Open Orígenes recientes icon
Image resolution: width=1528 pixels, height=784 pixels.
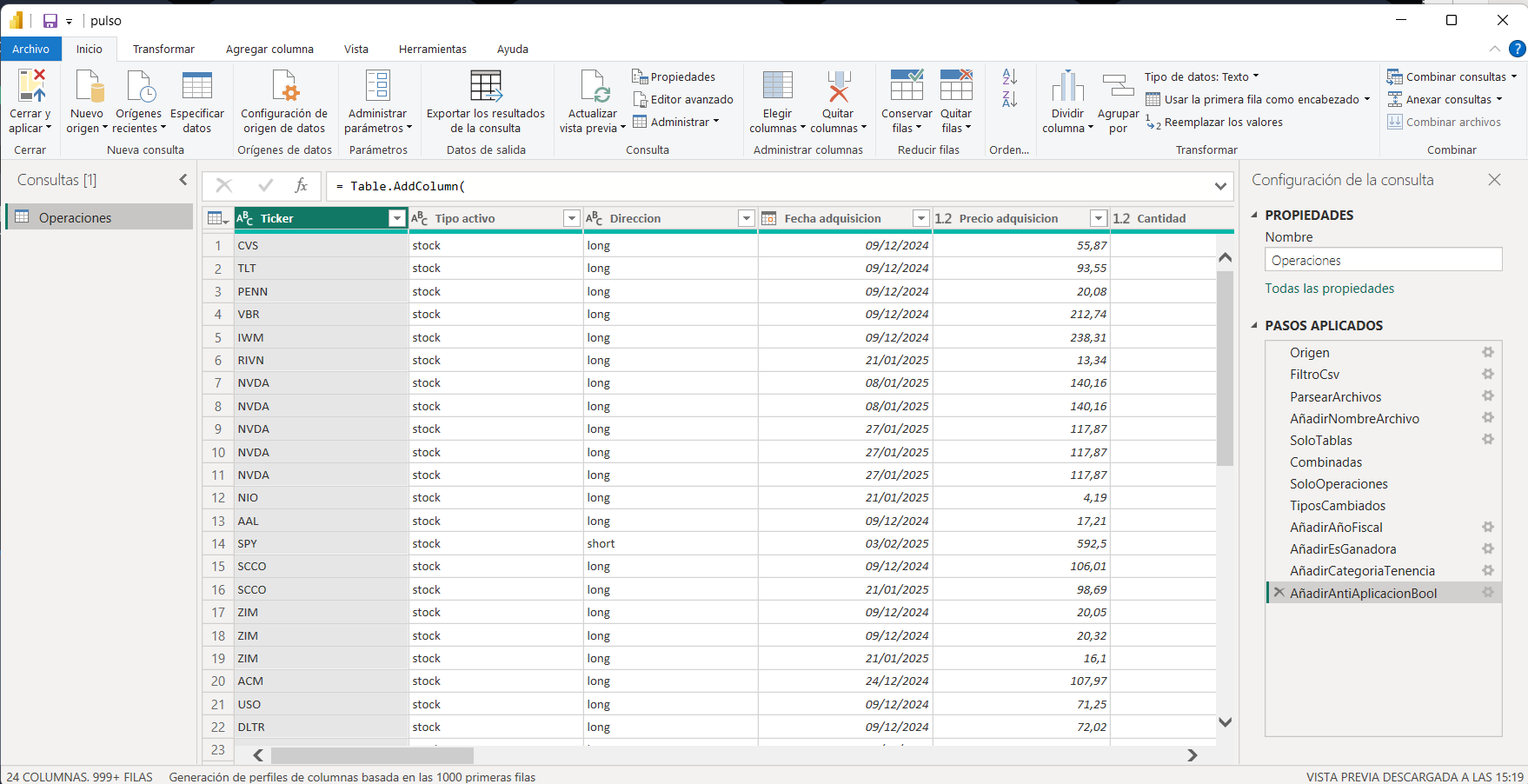coord(140,86)
